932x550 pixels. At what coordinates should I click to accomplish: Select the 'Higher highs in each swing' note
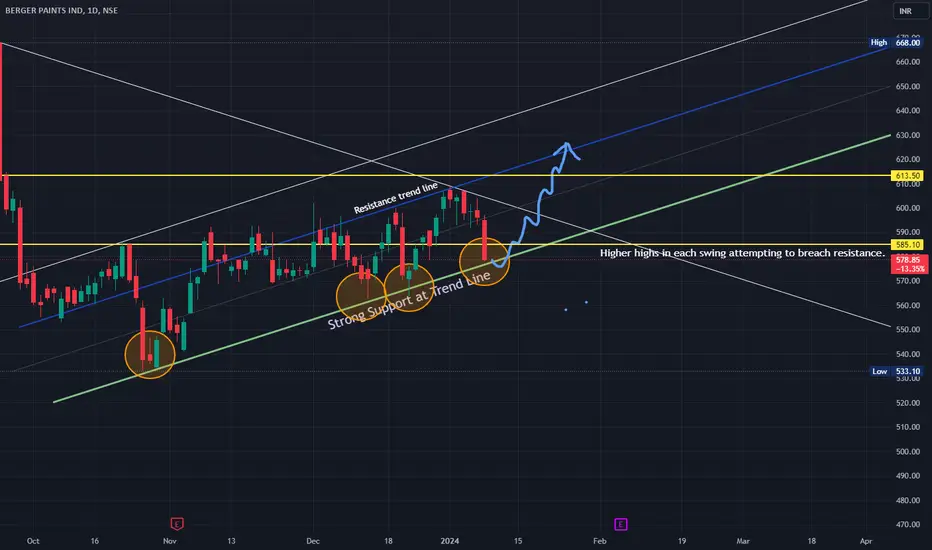pyautogui.click(x=742, y=253)
